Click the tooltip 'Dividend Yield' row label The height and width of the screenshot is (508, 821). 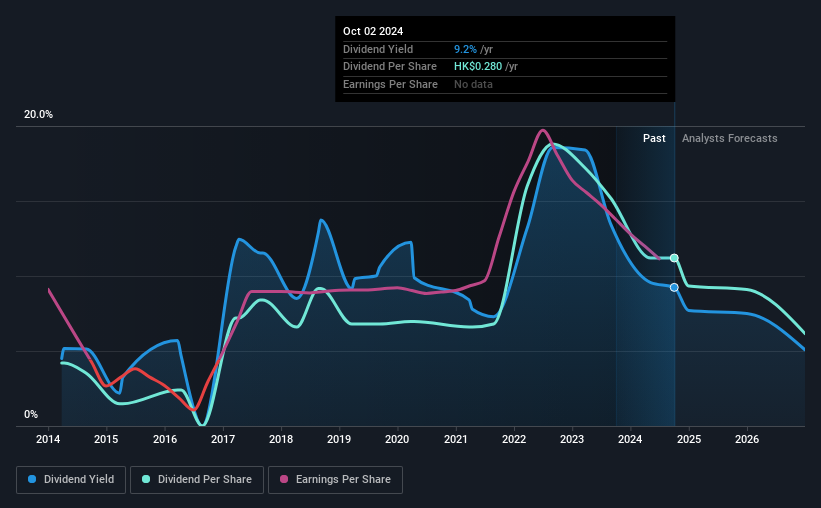point(378,49)
